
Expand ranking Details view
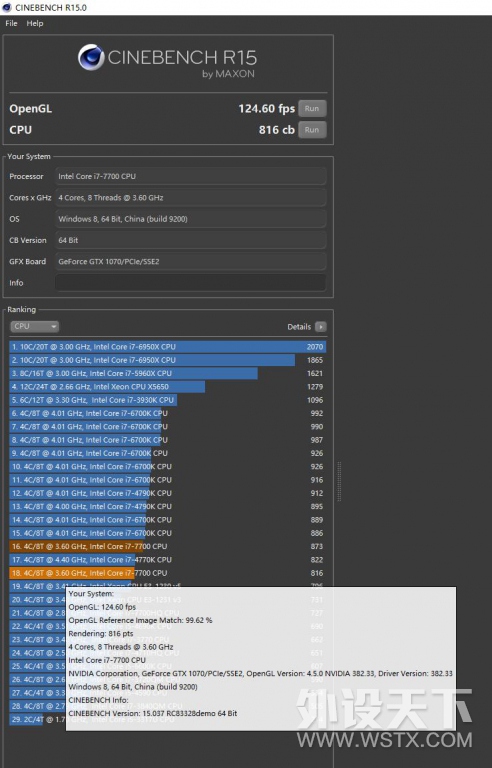(306, 327)
